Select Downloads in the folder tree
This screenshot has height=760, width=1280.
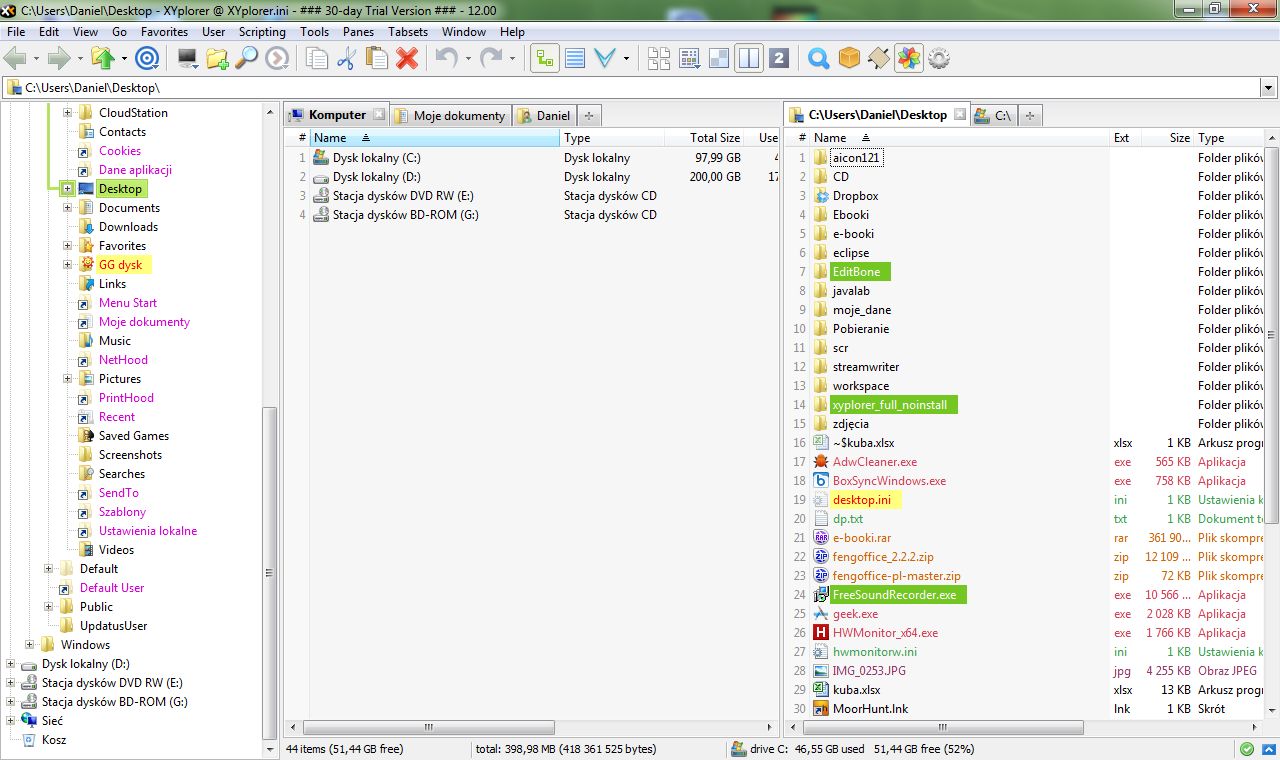(128, 227)
